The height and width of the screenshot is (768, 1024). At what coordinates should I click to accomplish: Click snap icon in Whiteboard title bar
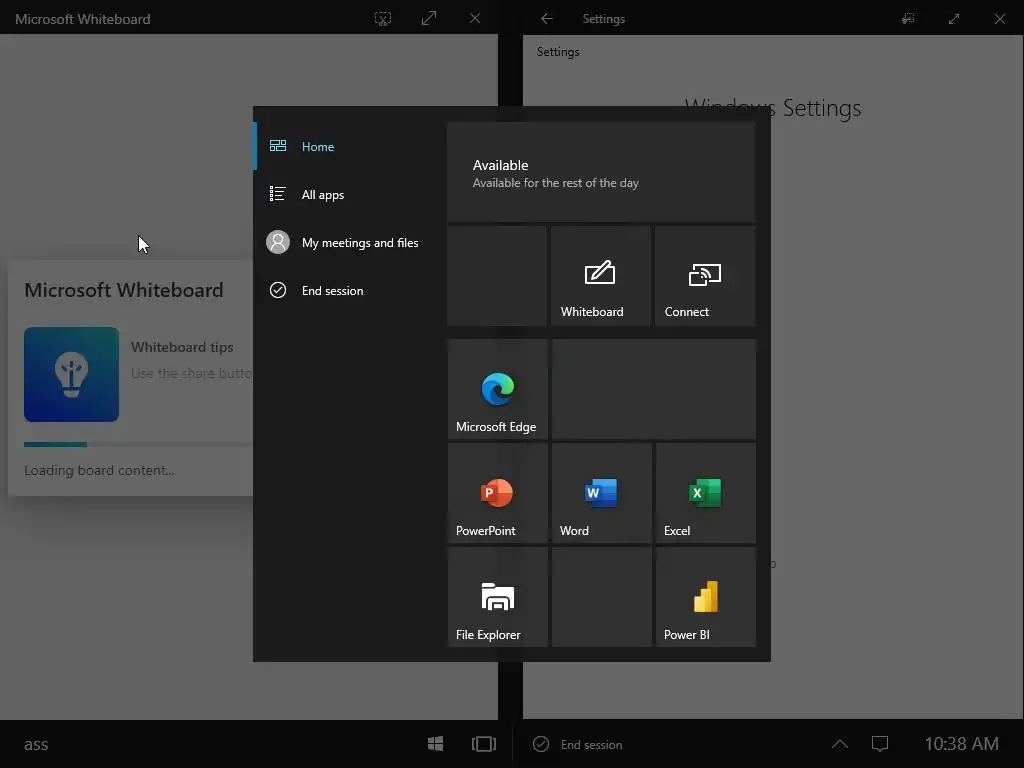(383, 19)
